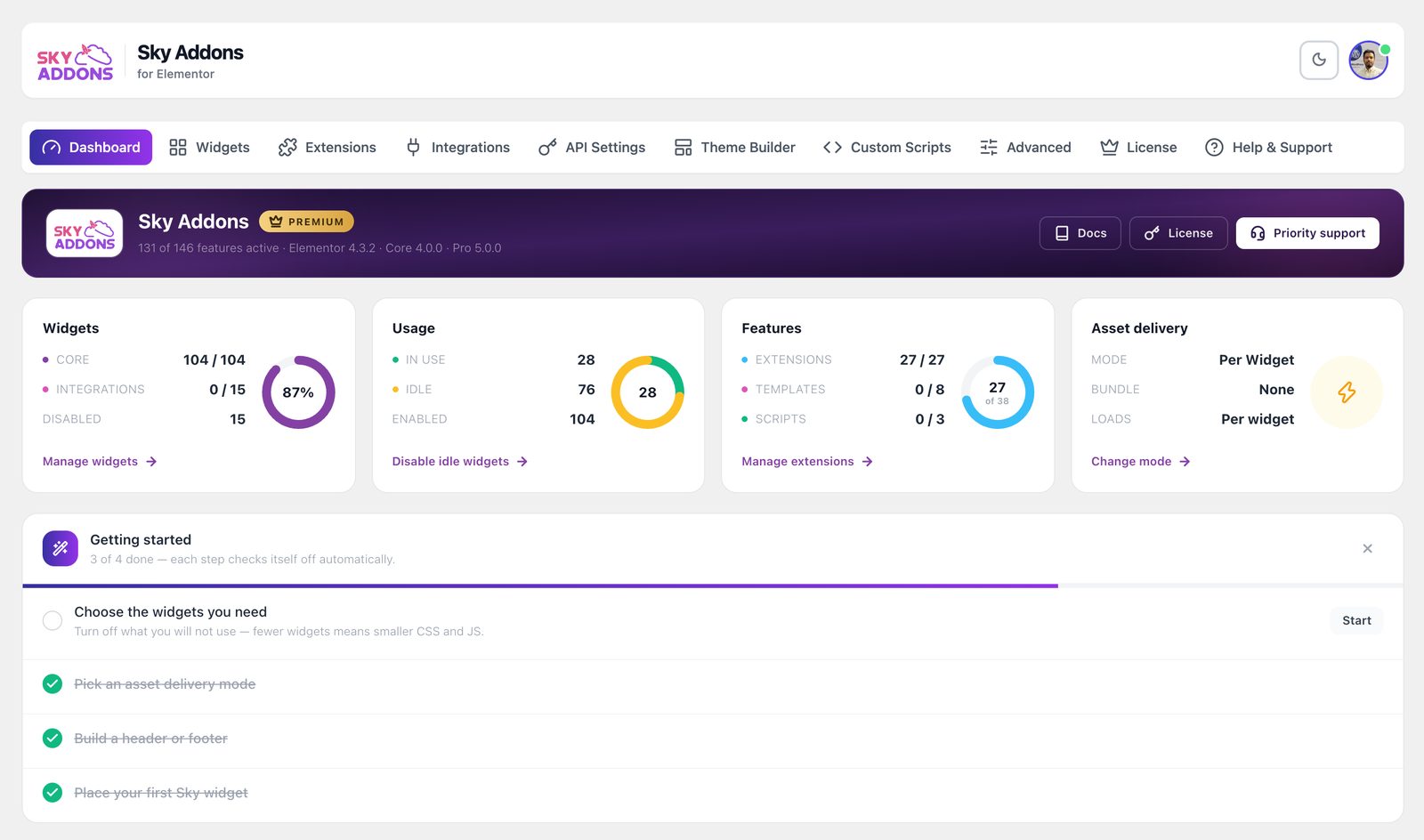1424x840 pixels.
Task: Follow the Change mode link
Action: click(1141, 461)
